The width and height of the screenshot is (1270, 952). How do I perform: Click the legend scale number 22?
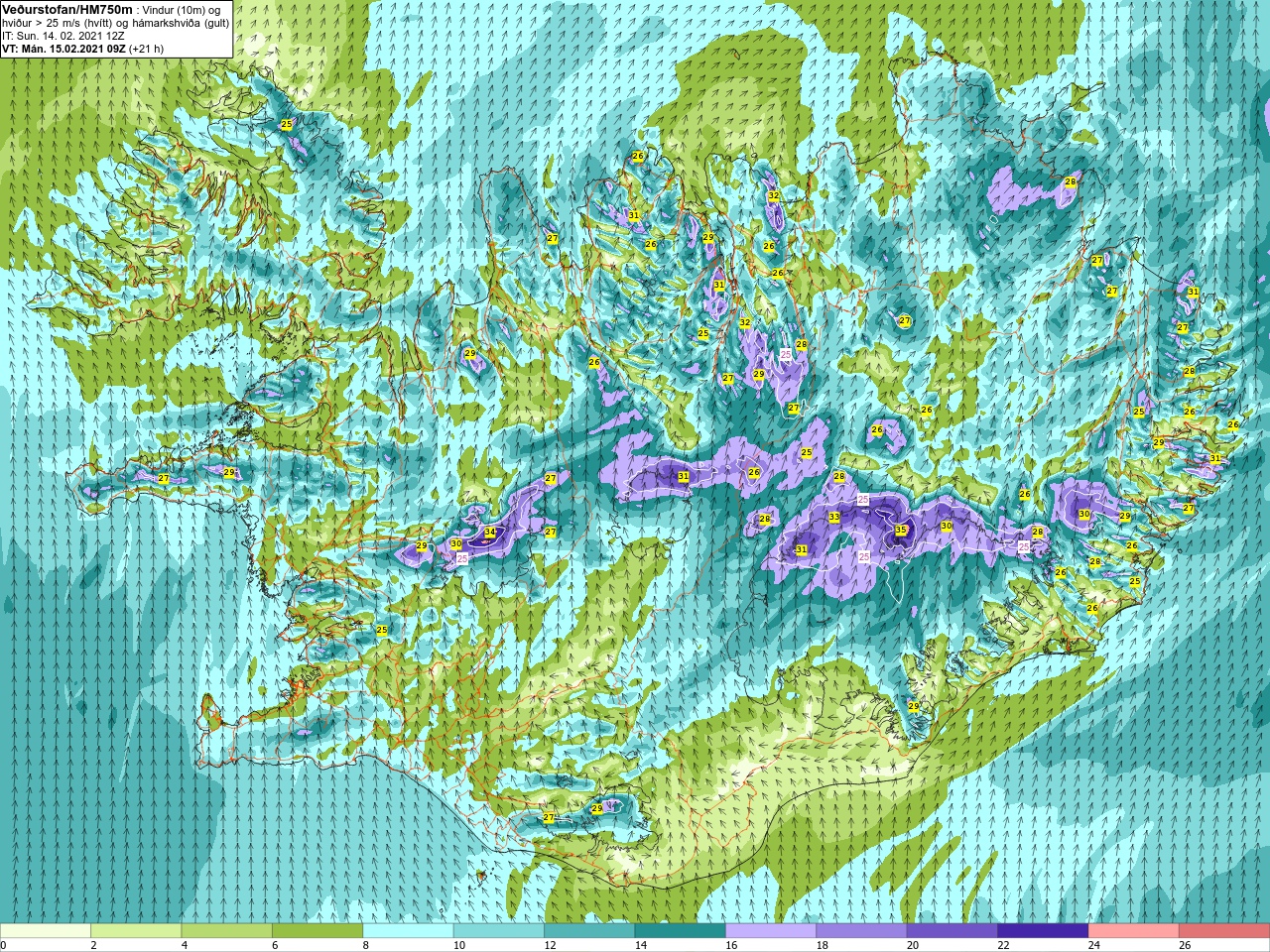[x=1002, y=946]
